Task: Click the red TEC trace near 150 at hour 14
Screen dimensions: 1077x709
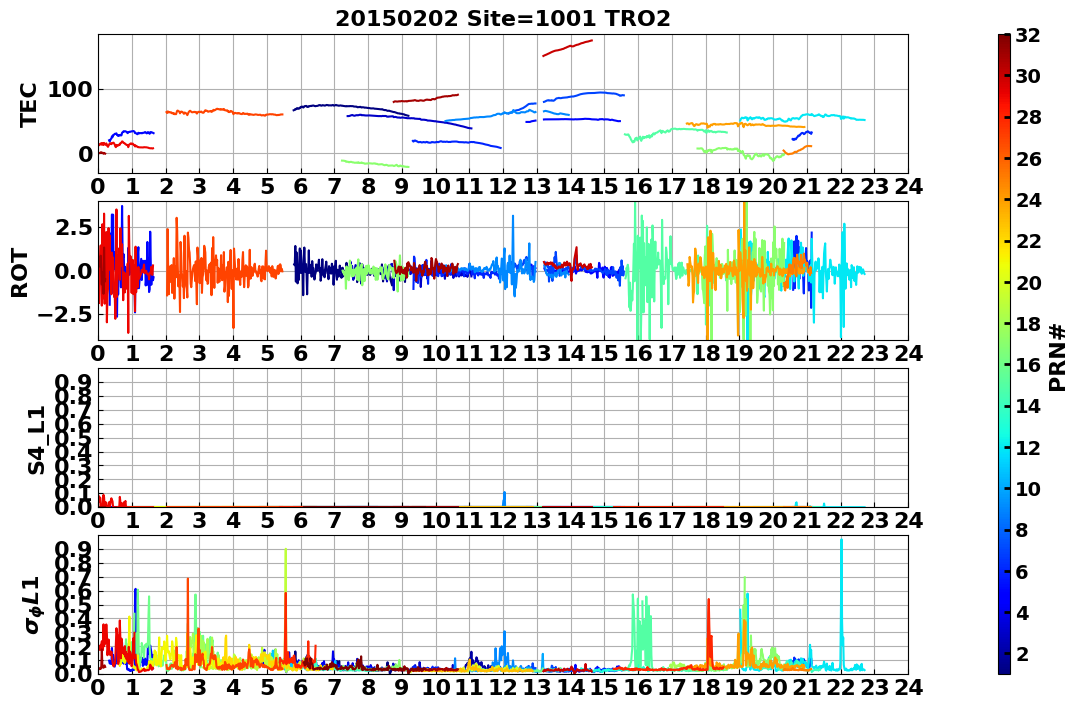Action: [567, 47]
